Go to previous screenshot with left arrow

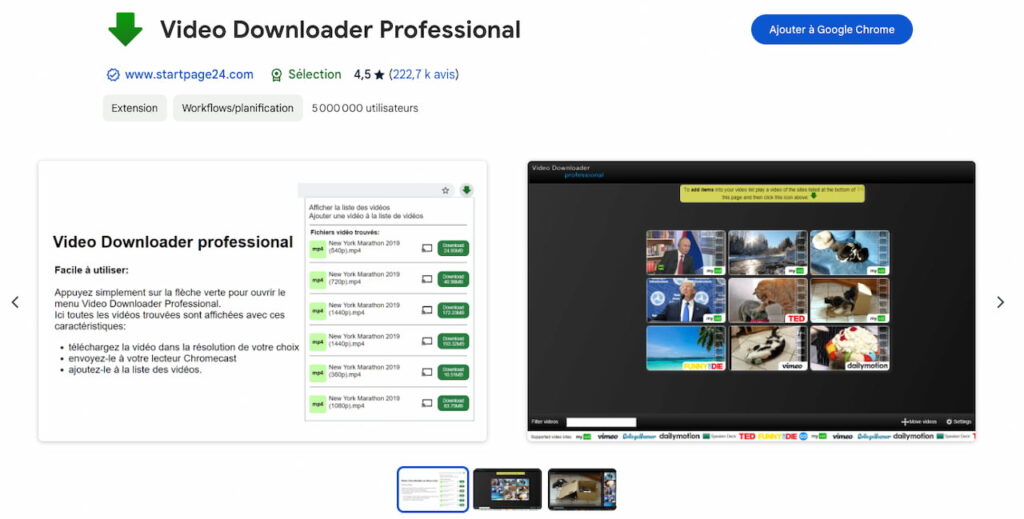click(15, 302)
